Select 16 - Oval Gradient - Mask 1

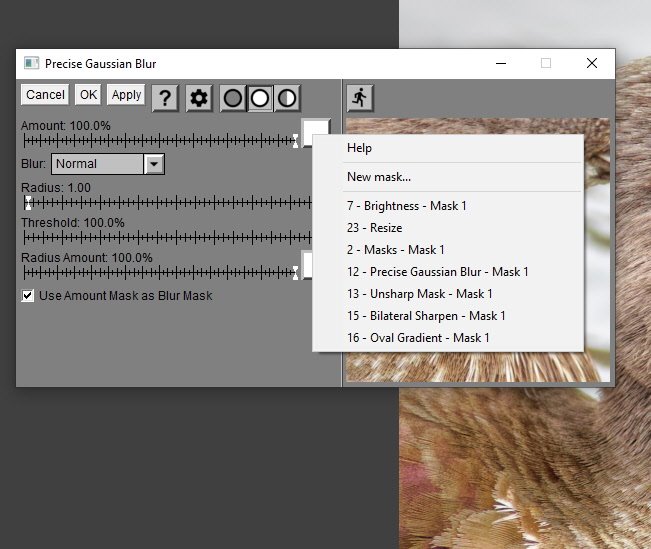point(418,338)
